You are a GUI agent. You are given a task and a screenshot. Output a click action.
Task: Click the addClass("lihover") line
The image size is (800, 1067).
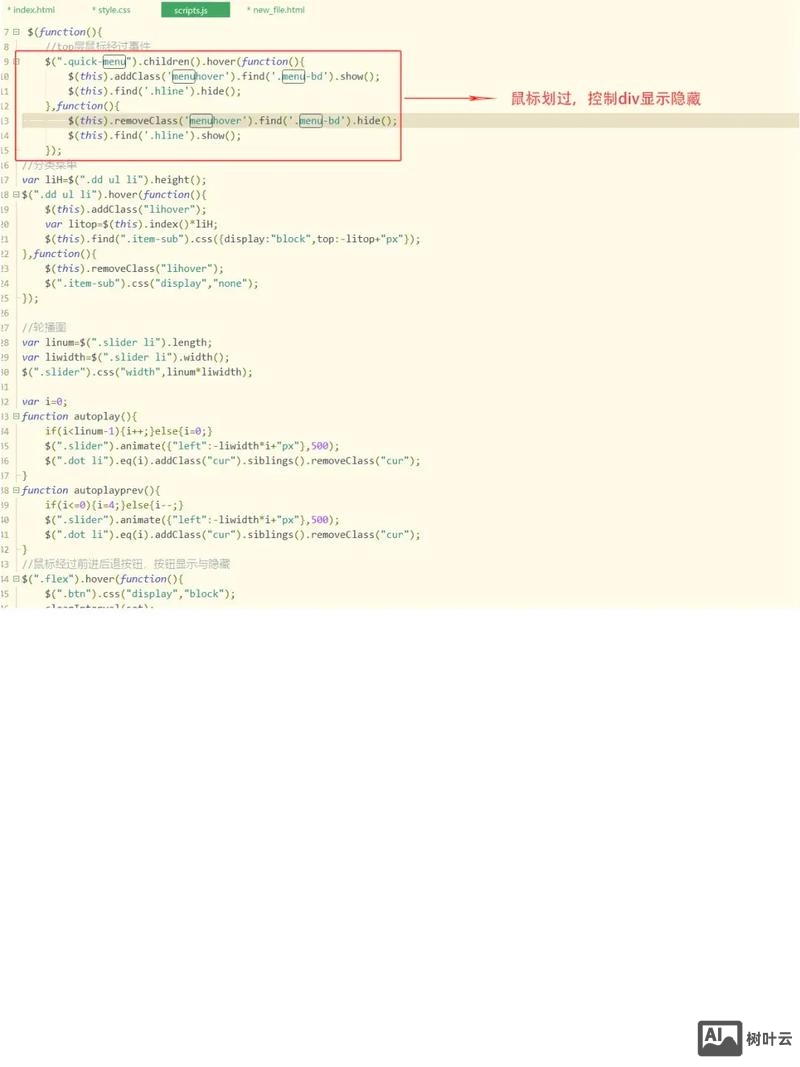(x=126, y=210)
